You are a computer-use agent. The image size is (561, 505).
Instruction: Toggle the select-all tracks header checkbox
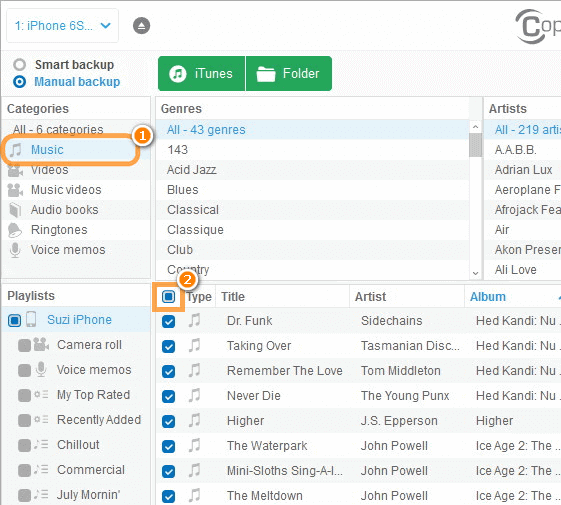point(168,297)
